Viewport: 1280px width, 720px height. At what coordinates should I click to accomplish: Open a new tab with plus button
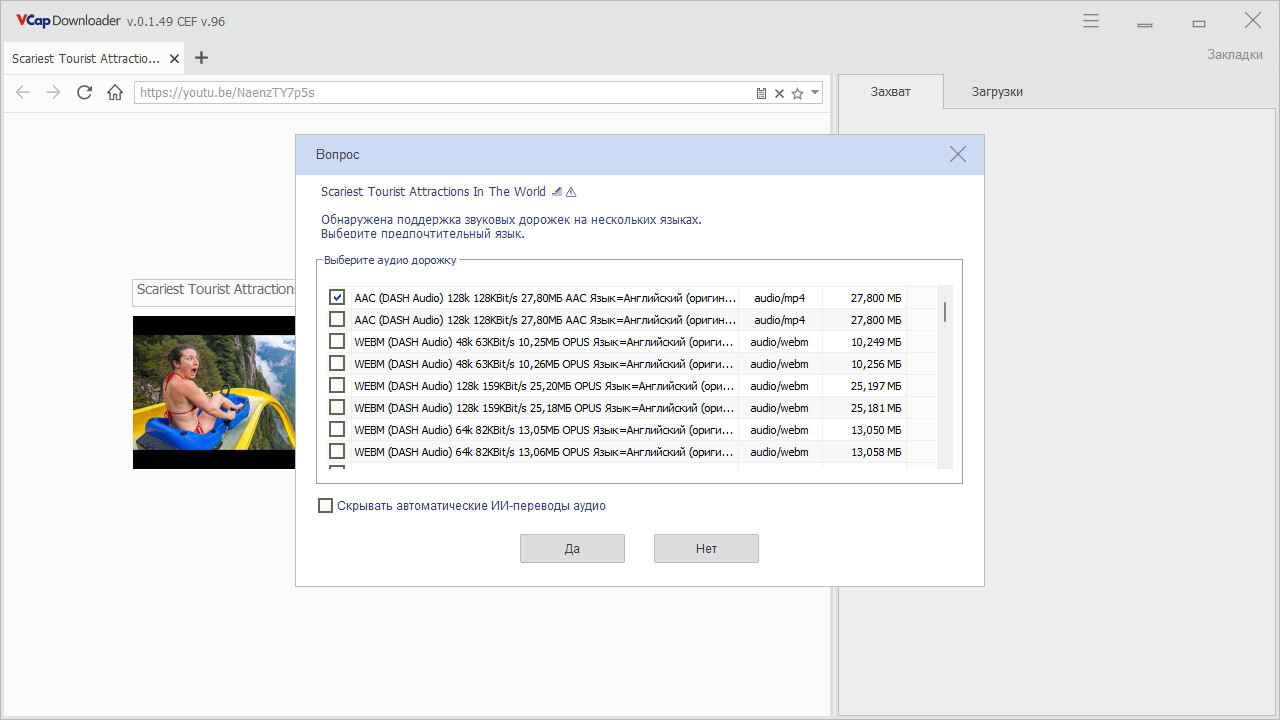pos(201,58)
